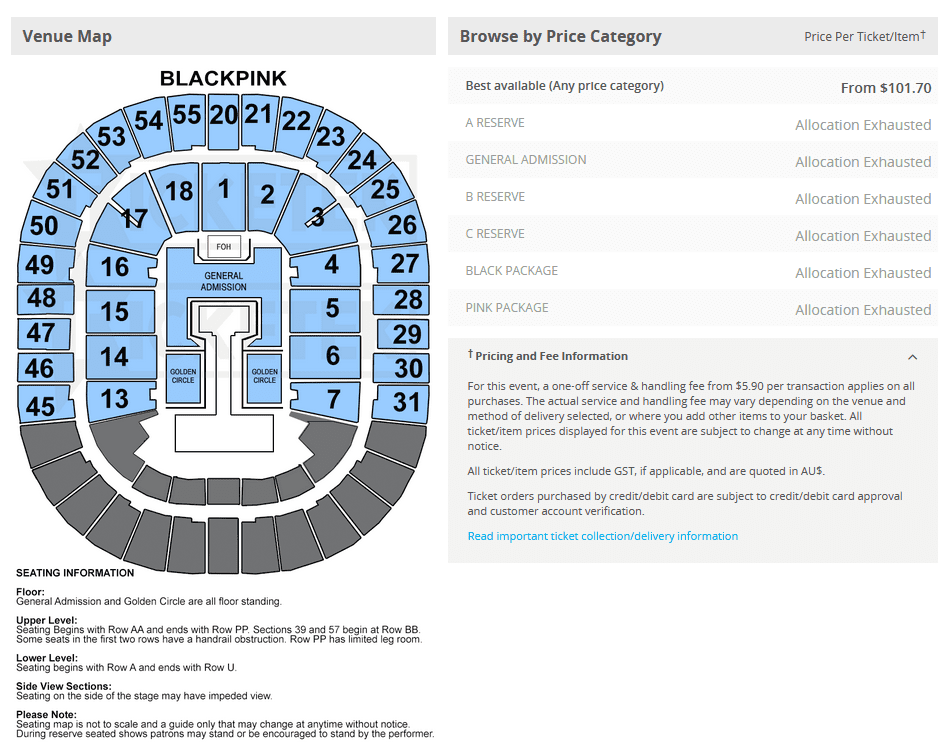Select section 20 on venue map
The image size is (950, 754).
tap(224, 121)
